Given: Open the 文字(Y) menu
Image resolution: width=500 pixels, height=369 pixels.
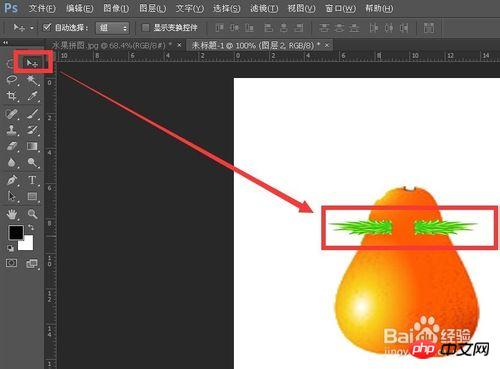Looking at the screenshot, I should (189, 8).
